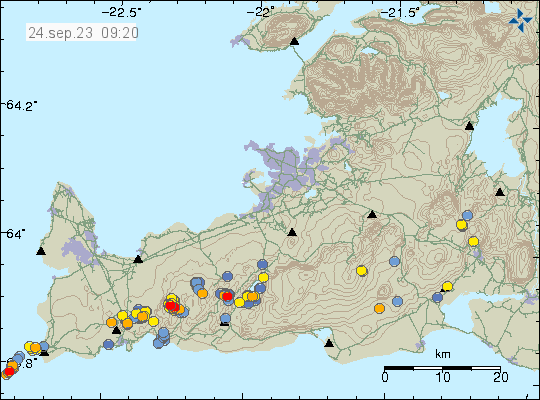Click the blue pinwheel logo icon
Viewport: 540px width, 400px height.
[x=520, y=20]
